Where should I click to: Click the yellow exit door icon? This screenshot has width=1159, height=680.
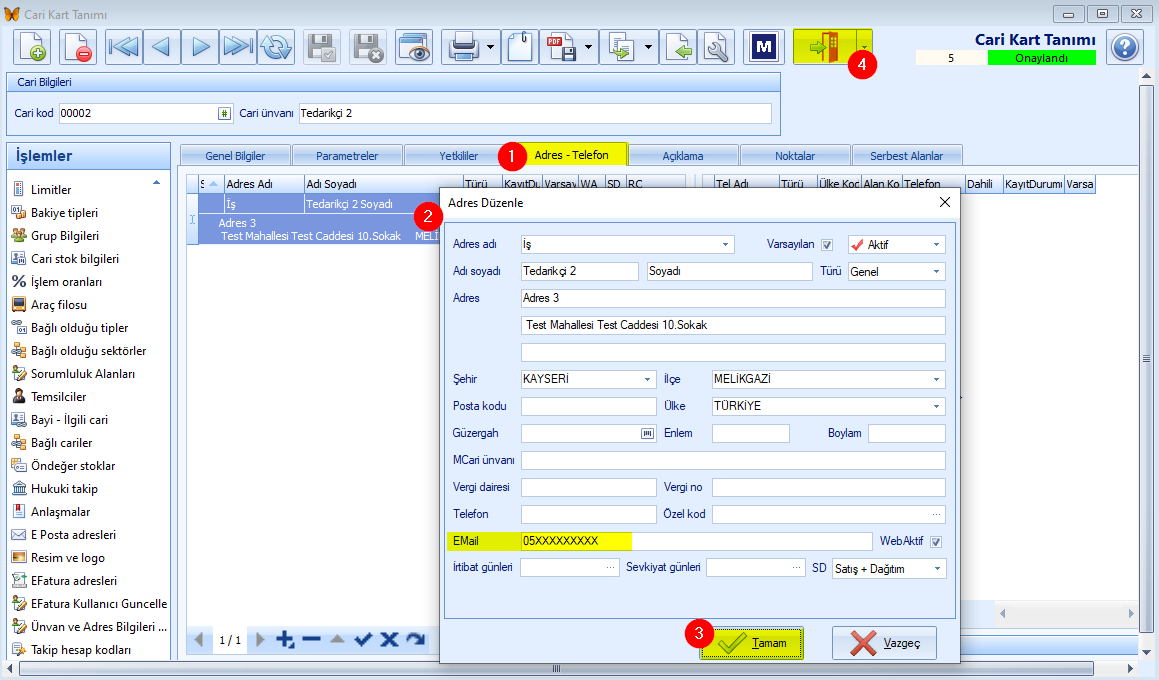pyautogui.click(x=824, y=47)
